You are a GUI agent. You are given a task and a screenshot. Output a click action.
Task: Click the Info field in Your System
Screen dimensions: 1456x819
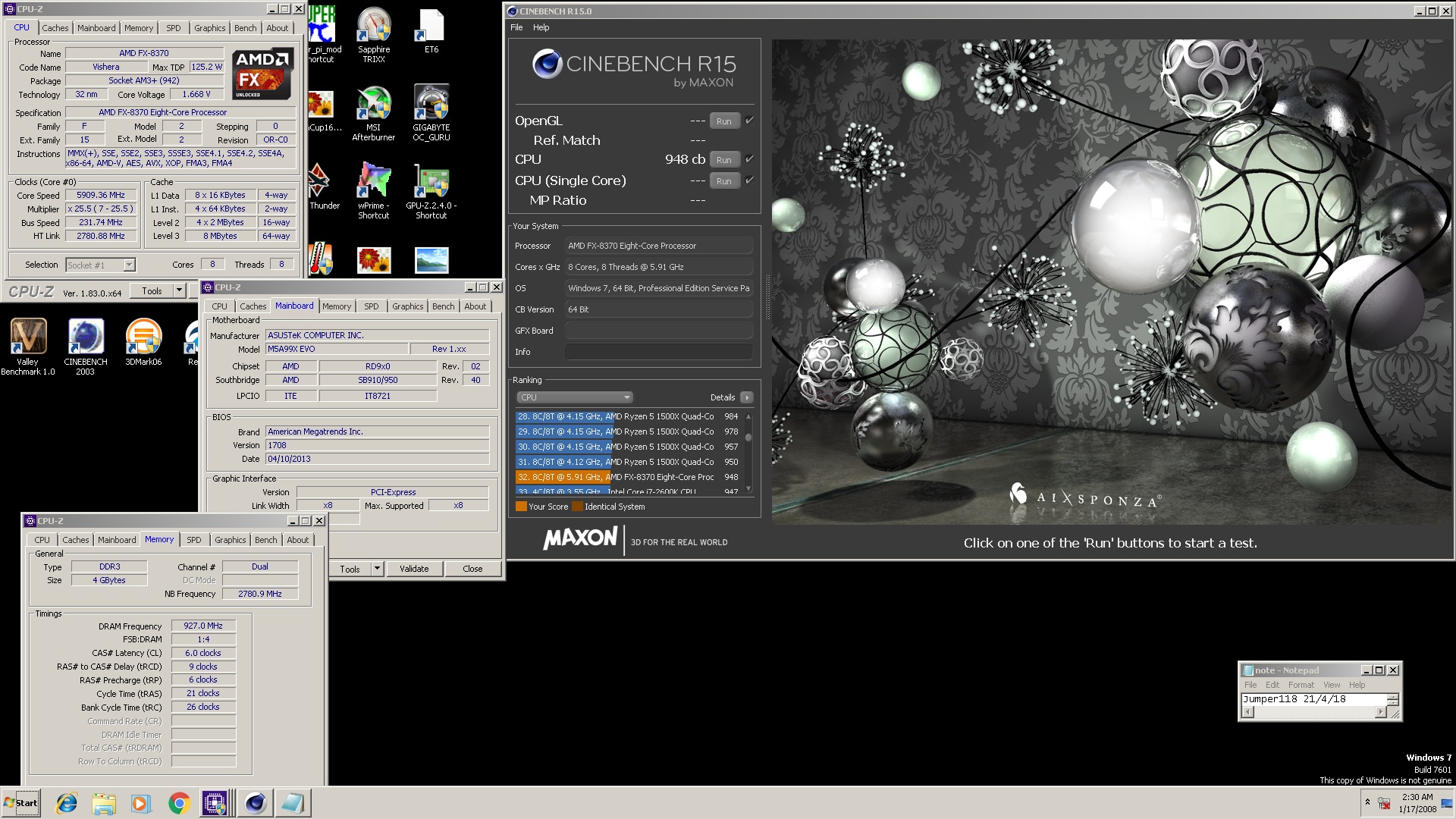point(658,352)
